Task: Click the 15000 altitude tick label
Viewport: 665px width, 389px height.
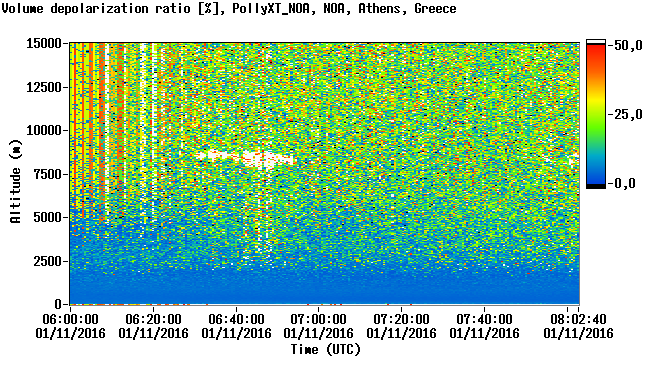Action: click(x=44, y=43)
